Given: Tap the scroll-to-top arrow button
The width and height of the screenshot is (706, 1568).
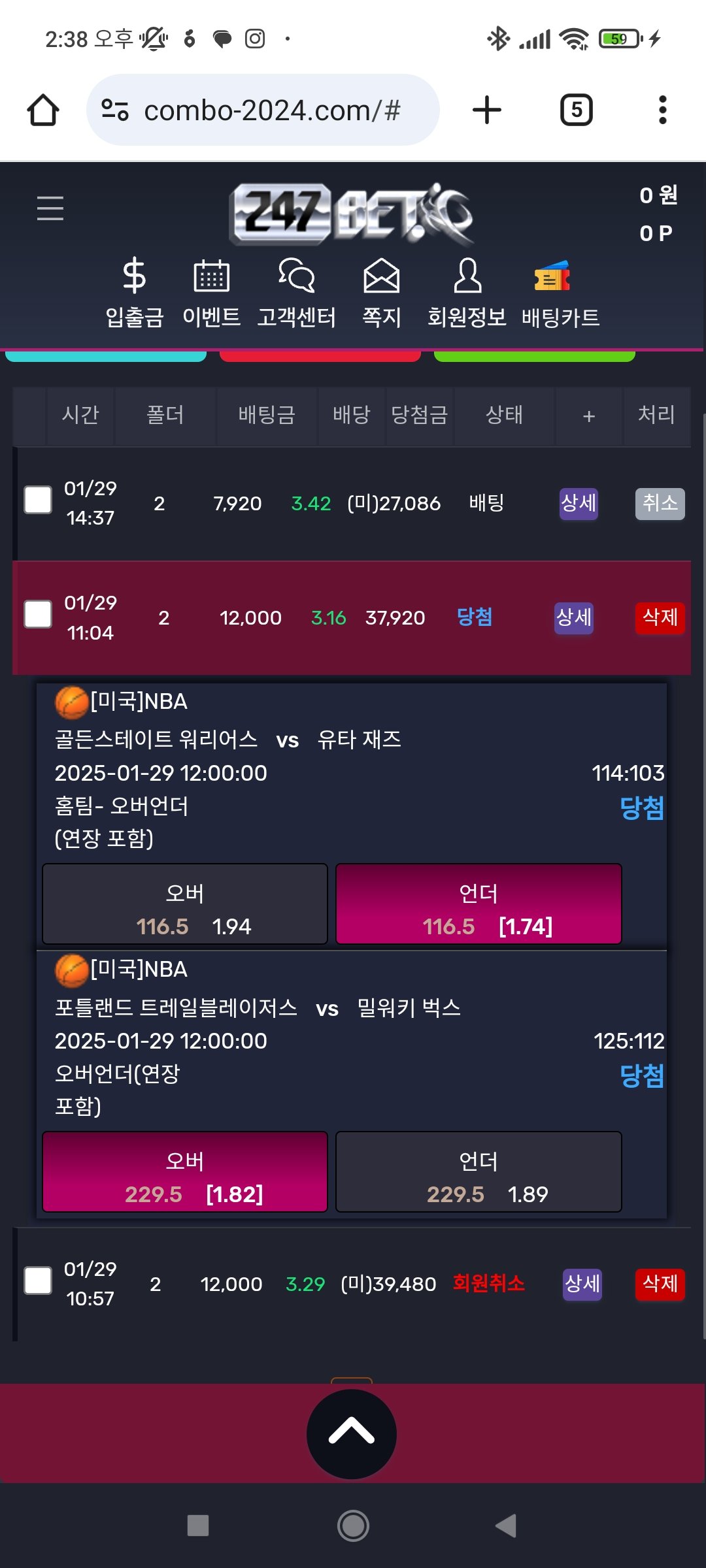Looking at the screenshot, I should [352, 1434].
